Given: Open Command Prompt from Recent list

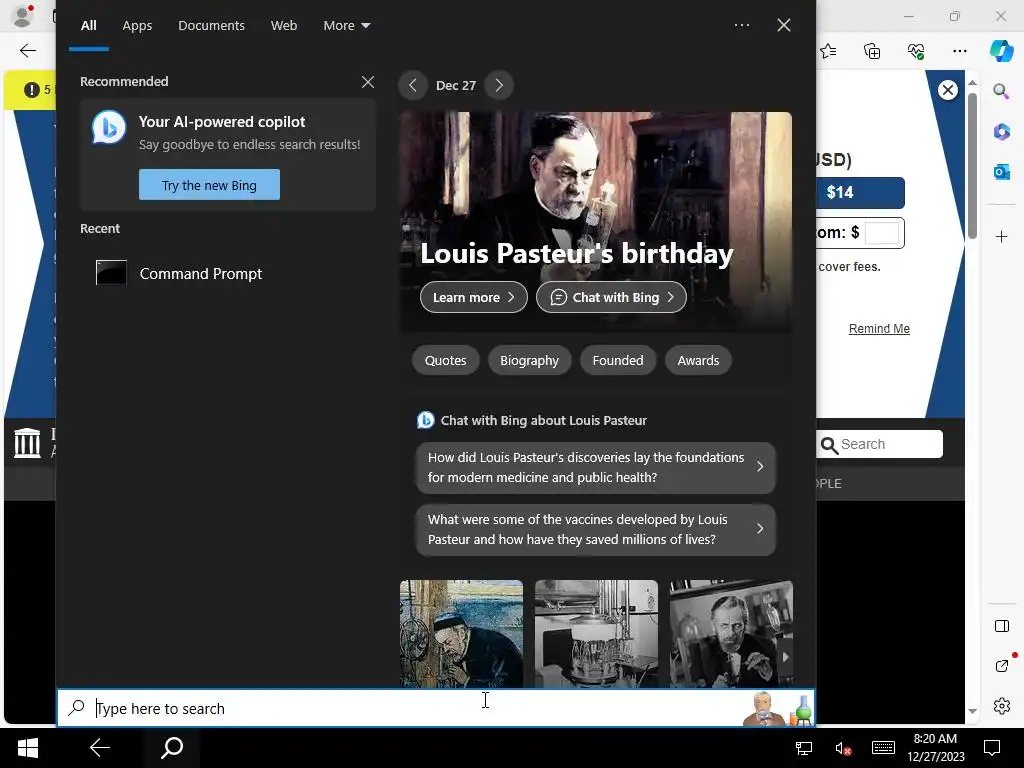Looking at the screenshot, I should click(179, 273).
